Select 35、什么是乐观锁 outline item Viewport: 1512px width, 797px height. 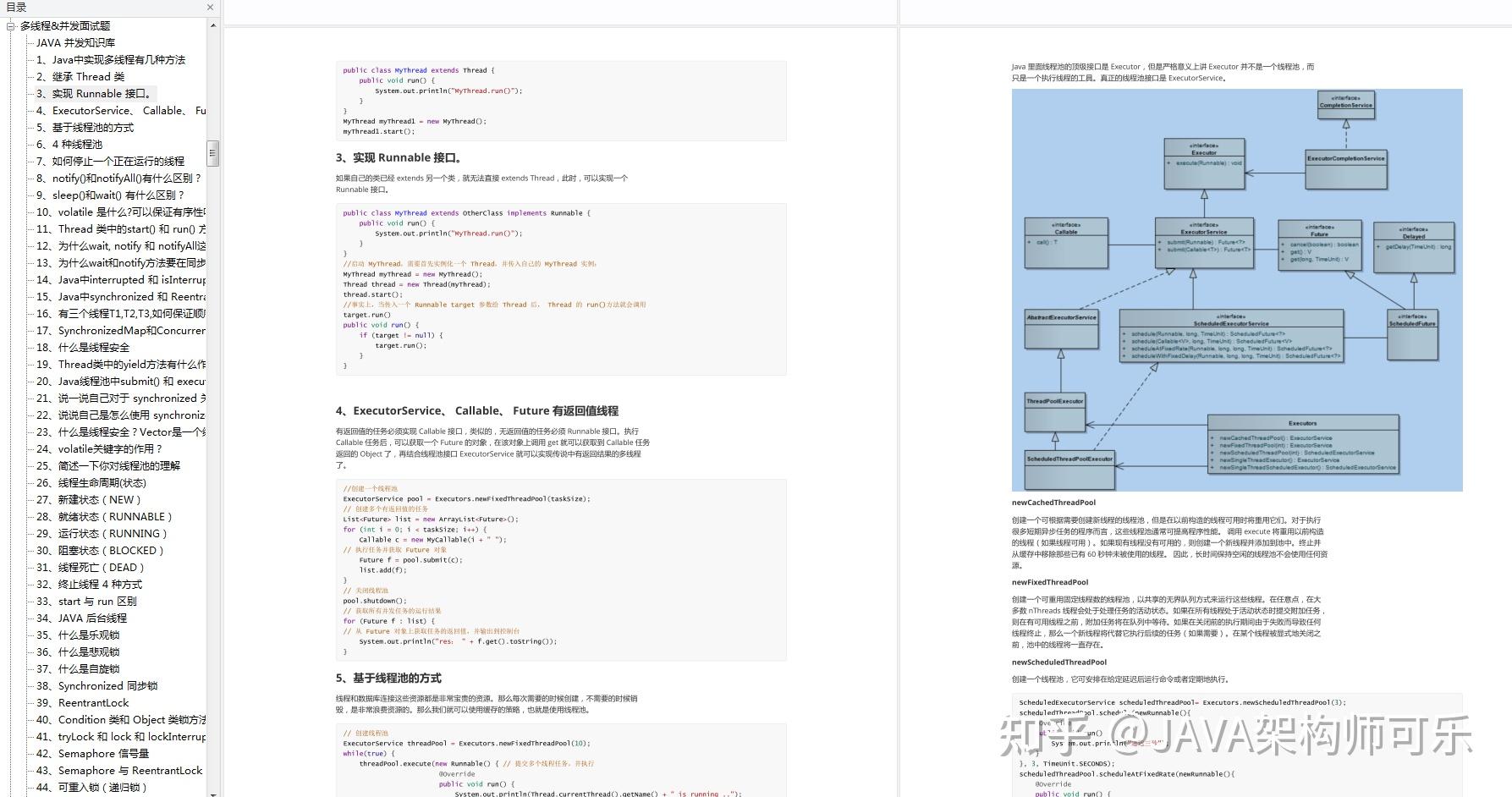click(x=78, y=635)
